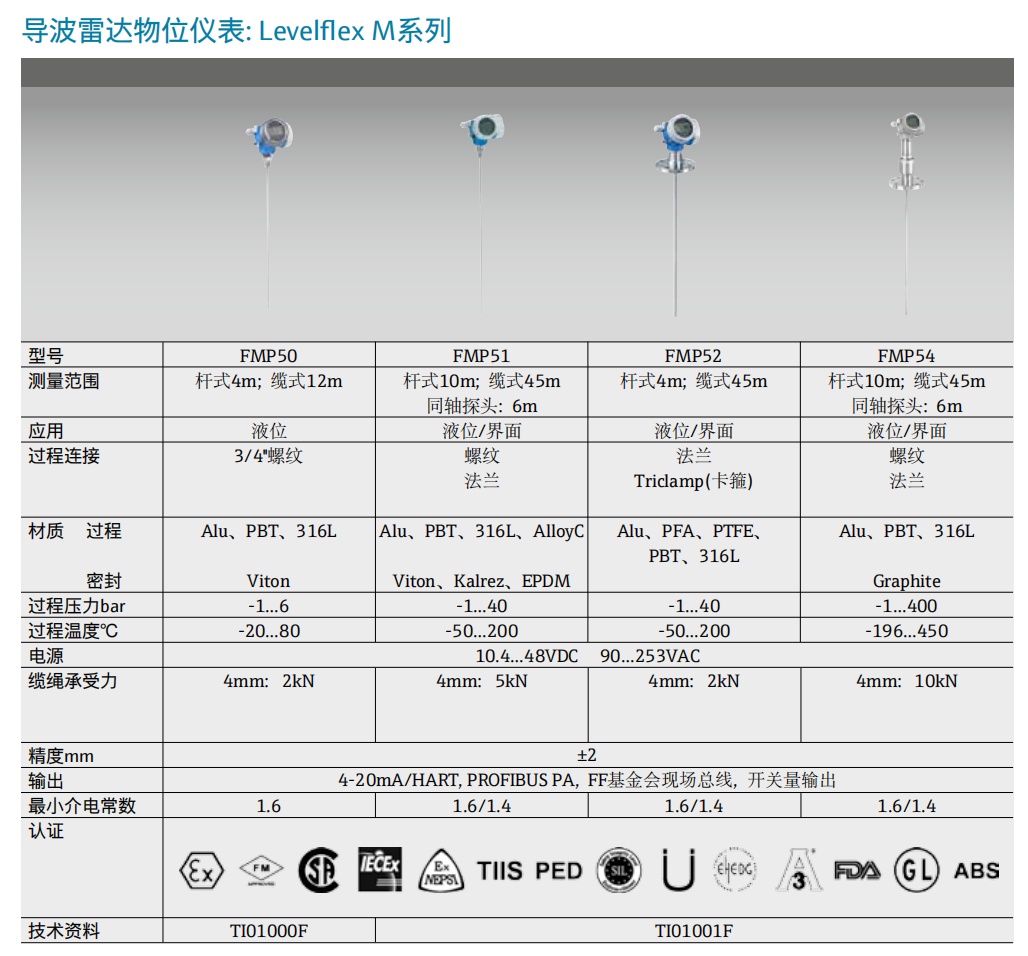The image size is (1028, 956).
Task: Select the "Alu、PFA、PTFE、" material text
Action: (689, 530)
